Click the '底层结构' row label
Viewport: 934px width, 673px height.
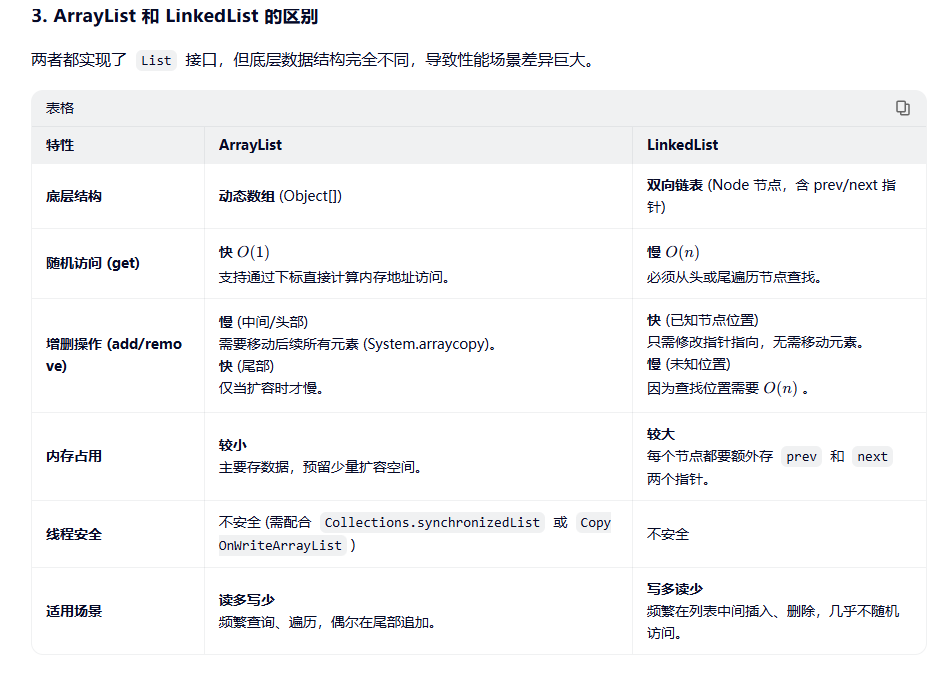click(x=74, y=197)
